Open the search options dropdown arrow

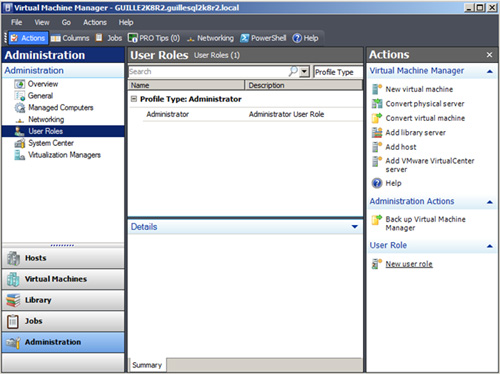(x=304, y=72)
